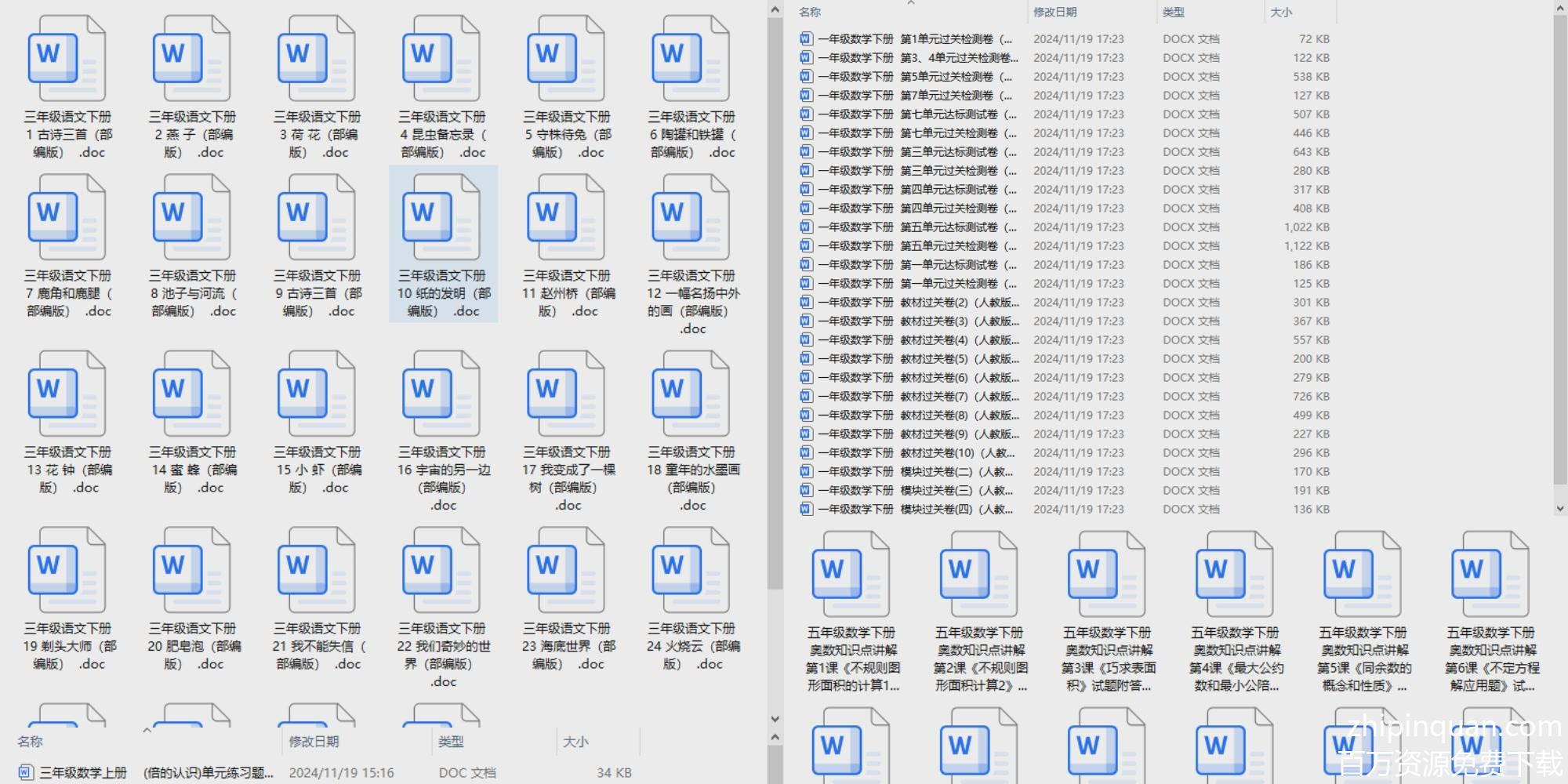The width and height of the screenshot is (1568, 784).
Task: Select the 三年级数学上册 (倍的认识)单元练习题 row
Action: (325, 772)
